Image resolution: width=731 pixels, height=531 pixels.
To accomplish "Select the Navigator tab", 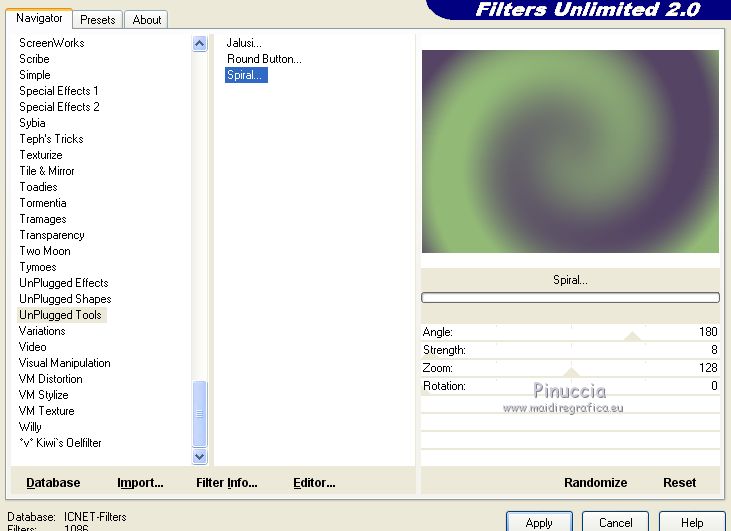I will coord(39,18).
